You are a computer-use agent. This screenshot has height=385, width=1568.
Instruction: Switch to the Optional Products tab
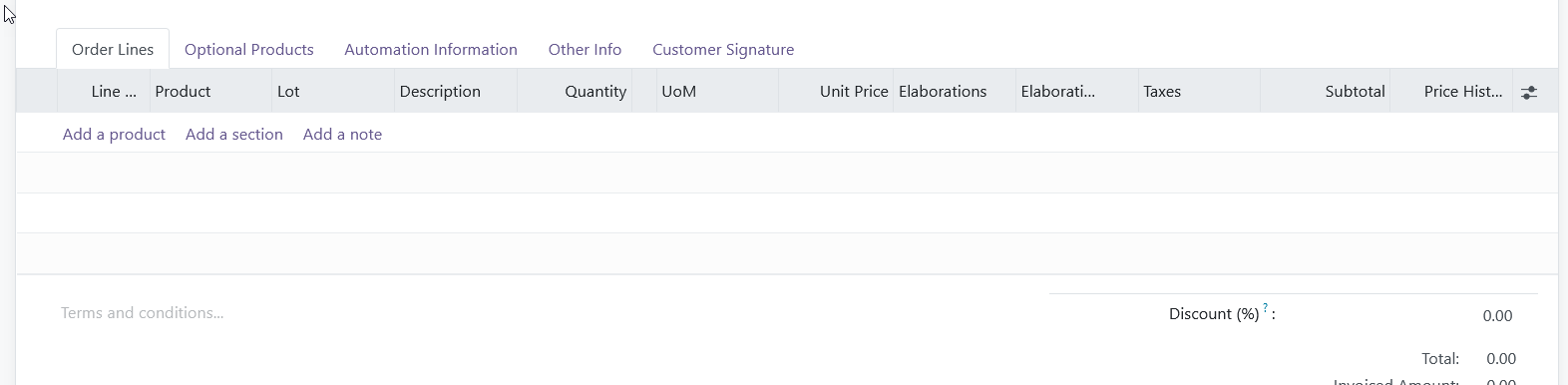point(249,50)
